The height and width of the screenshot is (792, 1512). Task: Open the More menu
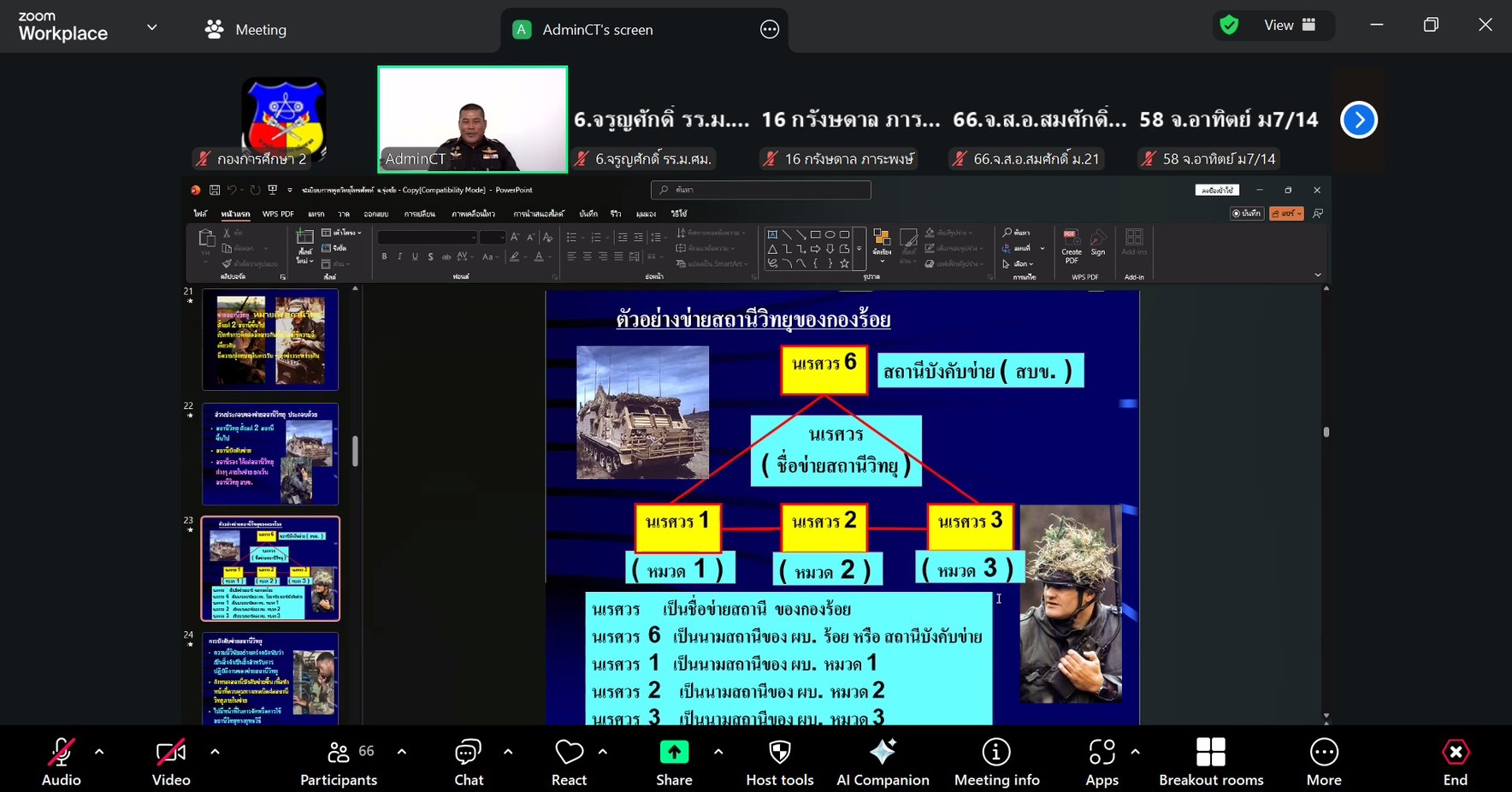(1323, 761)
